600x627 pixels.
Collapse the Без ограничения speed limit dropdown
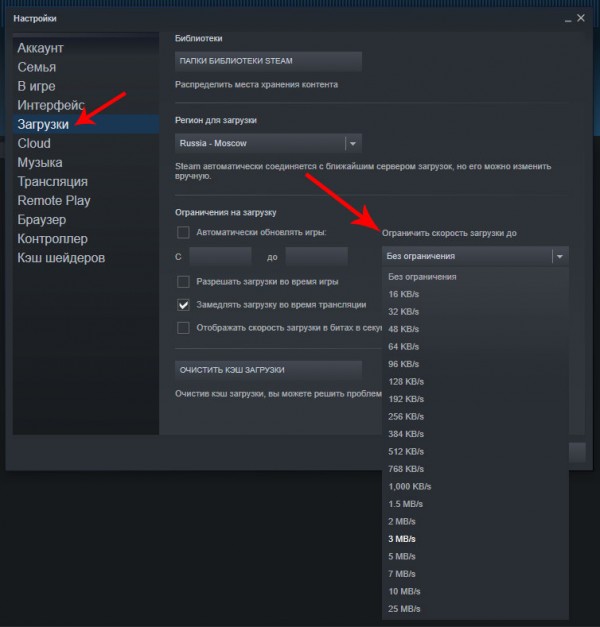(x=475, y=256)
